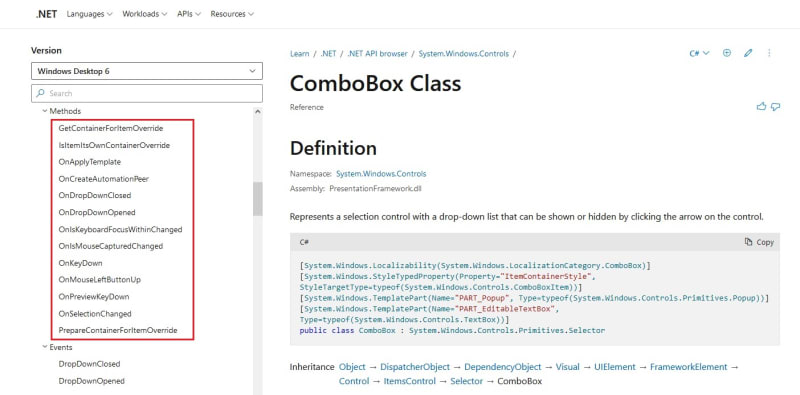Open the Object inheritance link
800x395 pixels.
point(352,367)
